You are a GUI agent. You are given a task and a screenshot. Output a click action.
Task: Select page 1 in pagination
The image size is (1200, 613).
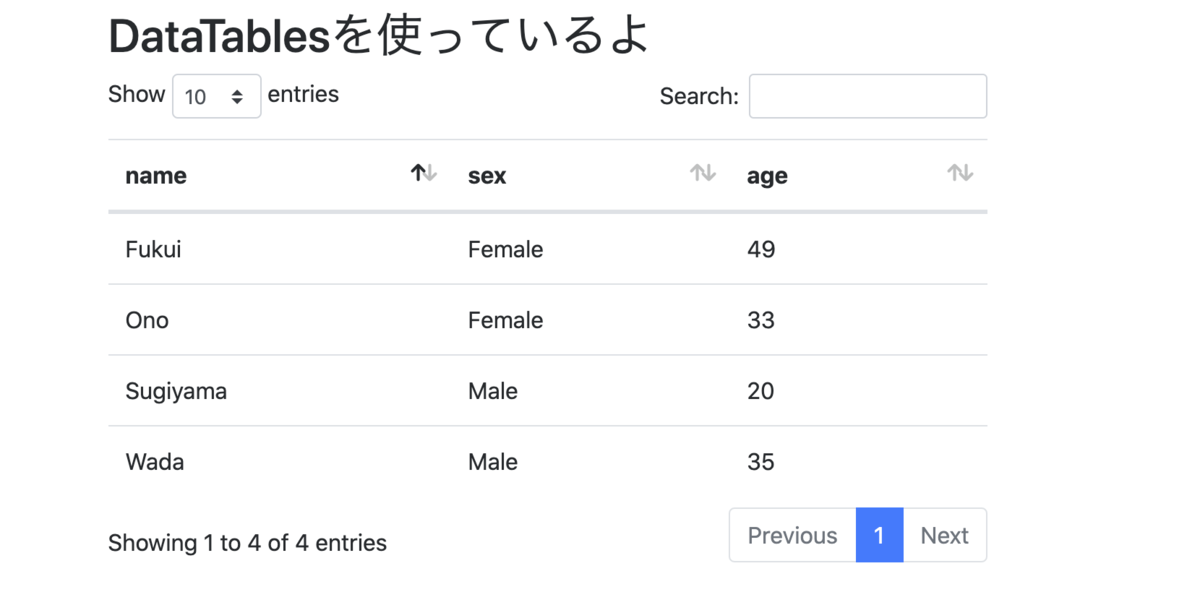pos(880,535)
